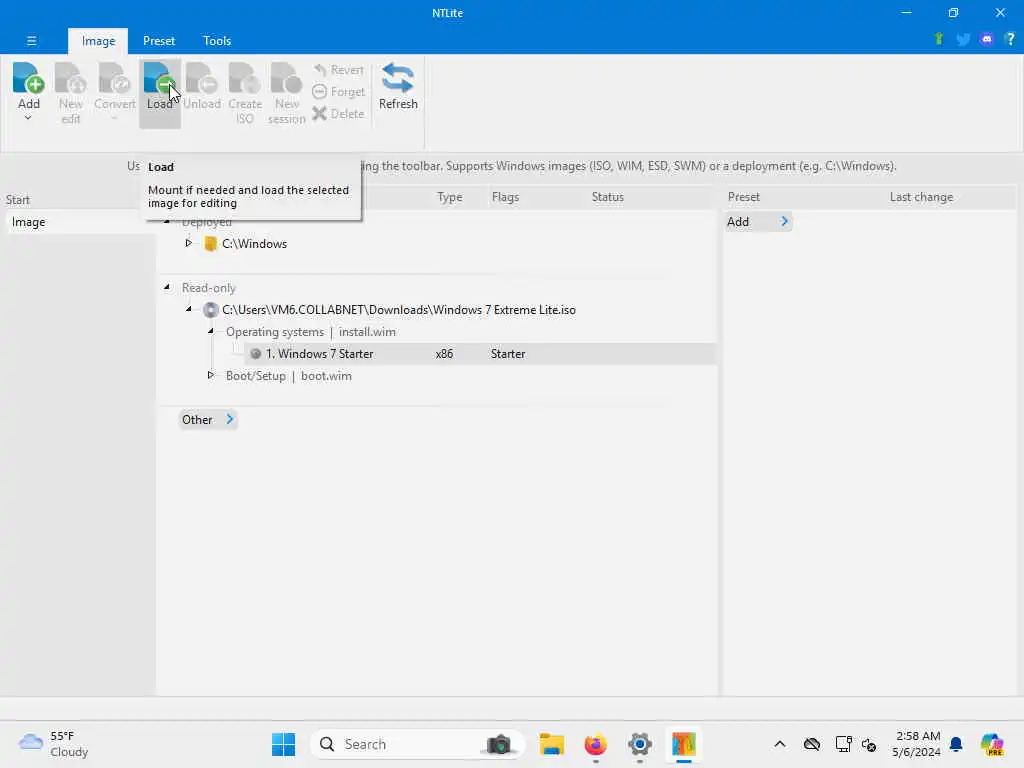This screenshot has height=768, width=1024.
Task: Click the Type column header
Action: (449, 197)
